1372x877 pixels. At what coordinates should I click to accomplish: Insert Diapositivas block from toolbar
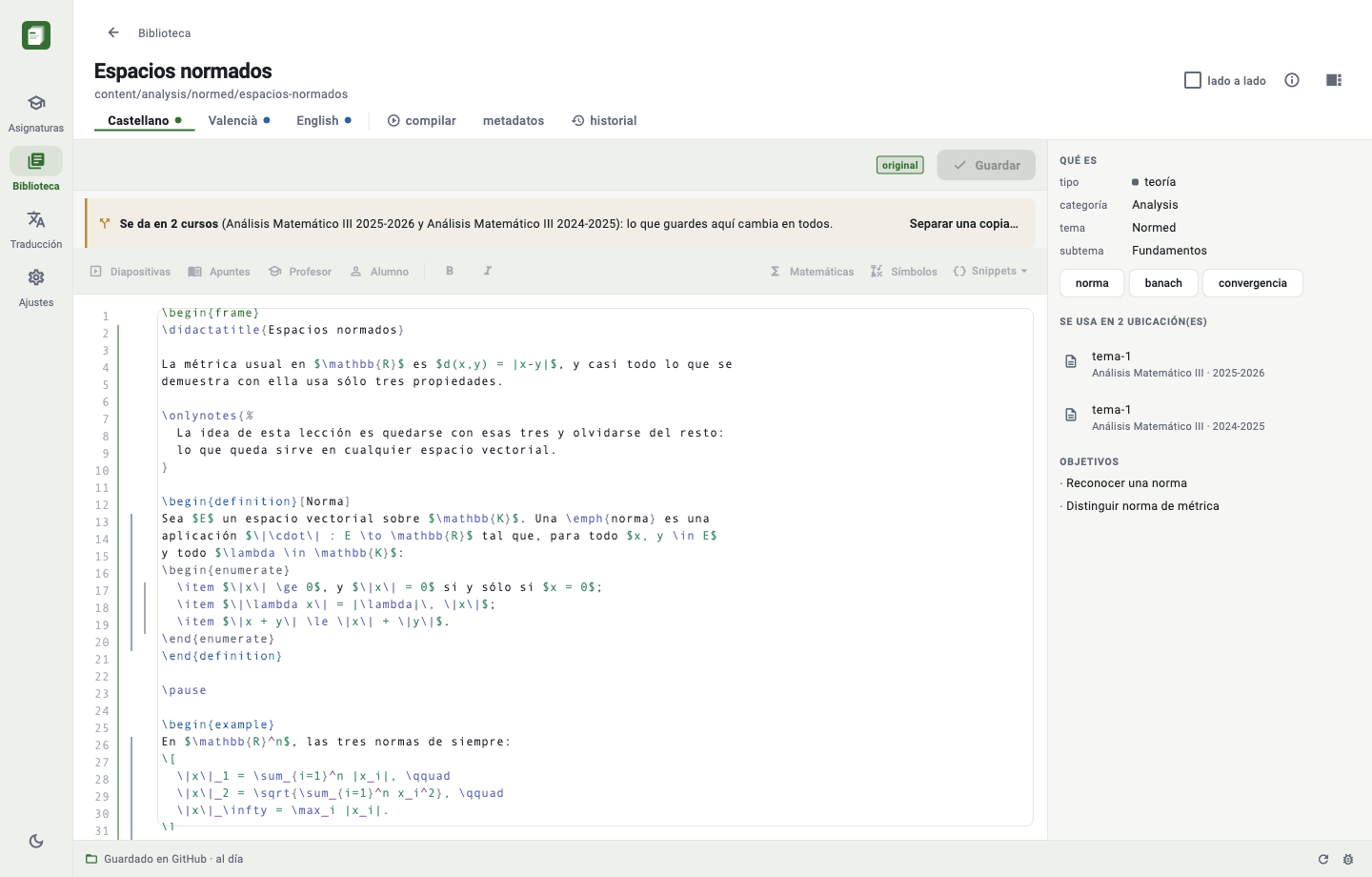pyautogui.click(x=131, y=272)
